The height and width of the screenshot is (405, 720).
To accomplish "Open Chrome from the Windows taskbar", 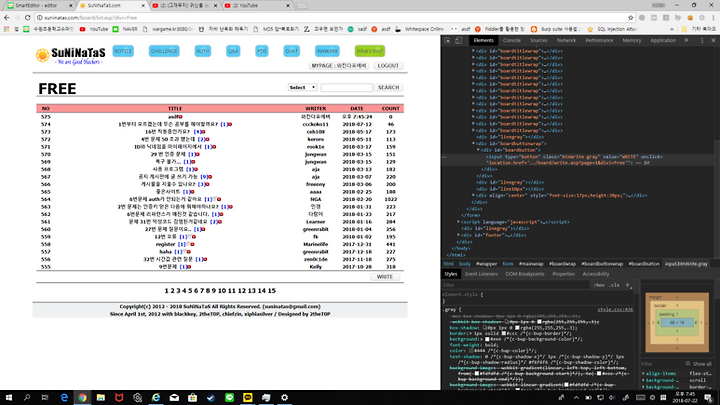I will [82, 398].
